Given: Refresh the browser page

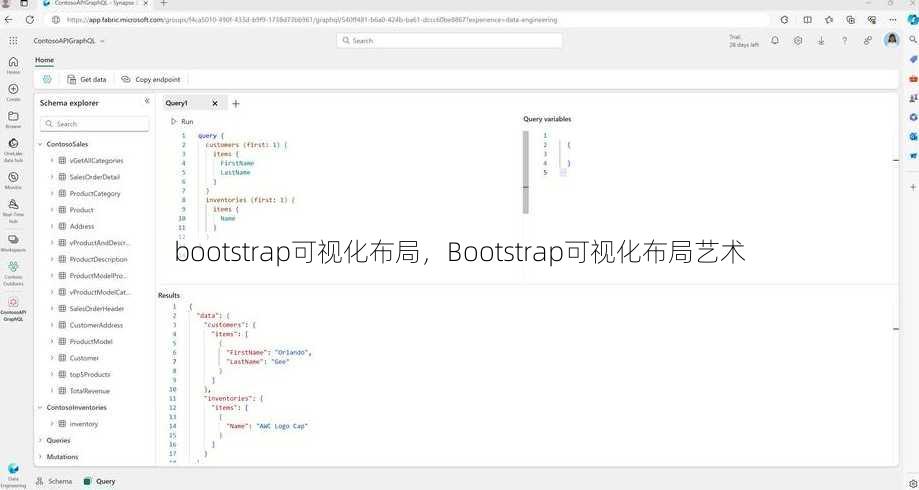Looking at the screenshot, I should 29,19.
